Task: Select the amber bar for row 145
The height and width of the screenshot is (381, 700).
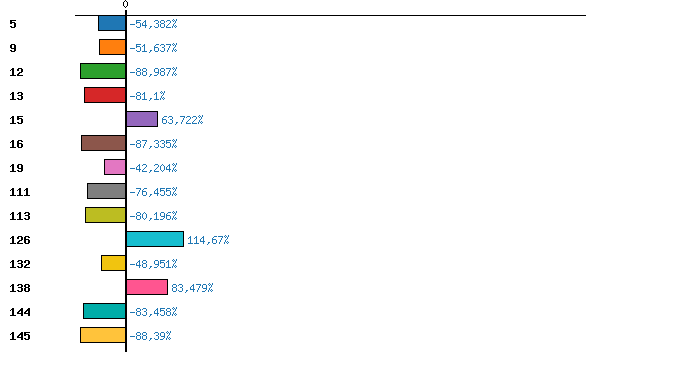Action: pyautogui.click(x=103, y=335)
